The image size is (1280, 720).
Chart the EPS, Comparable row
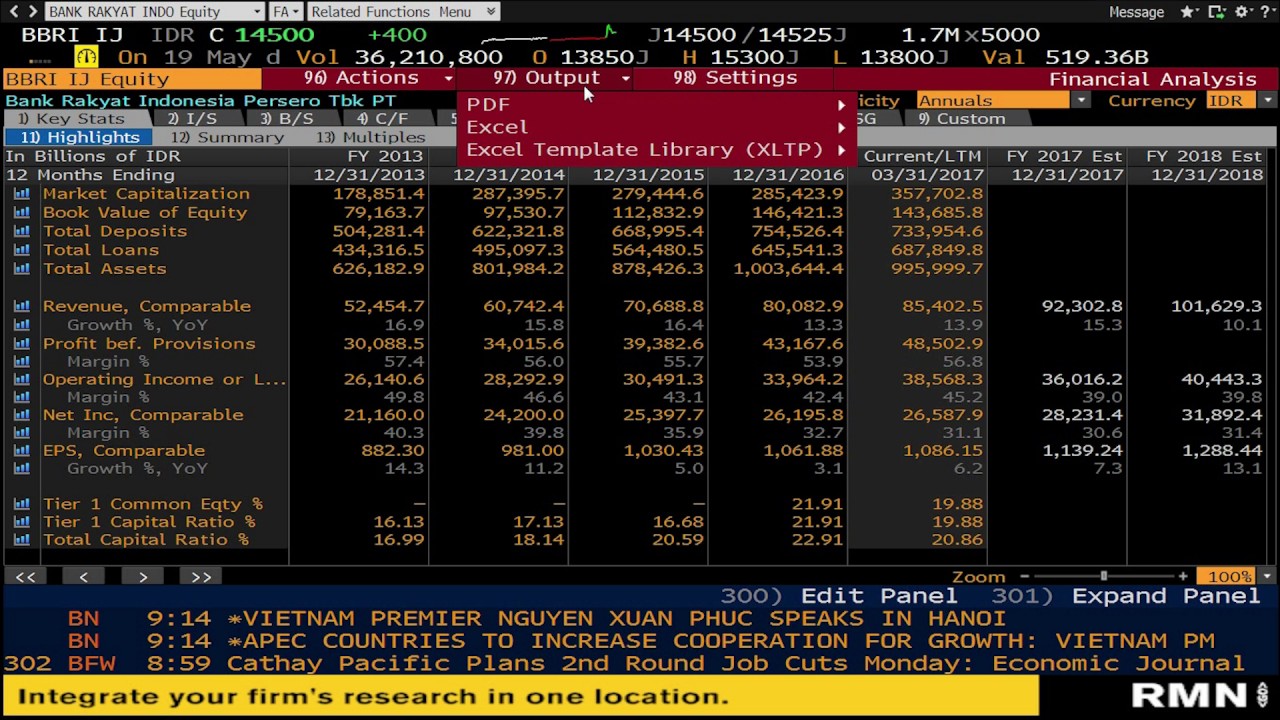tap(21, 450)
